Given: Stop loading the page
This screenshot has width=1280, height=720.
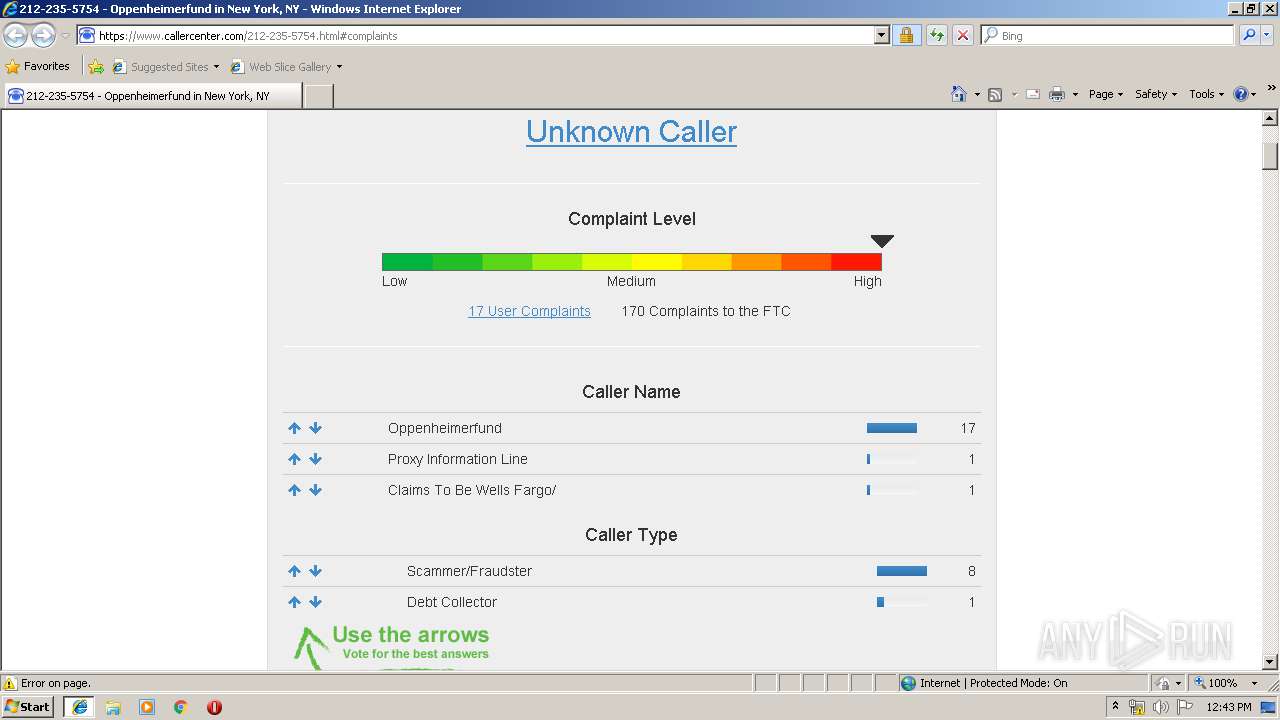Looking at the screenshot, I should click(963, 35).
